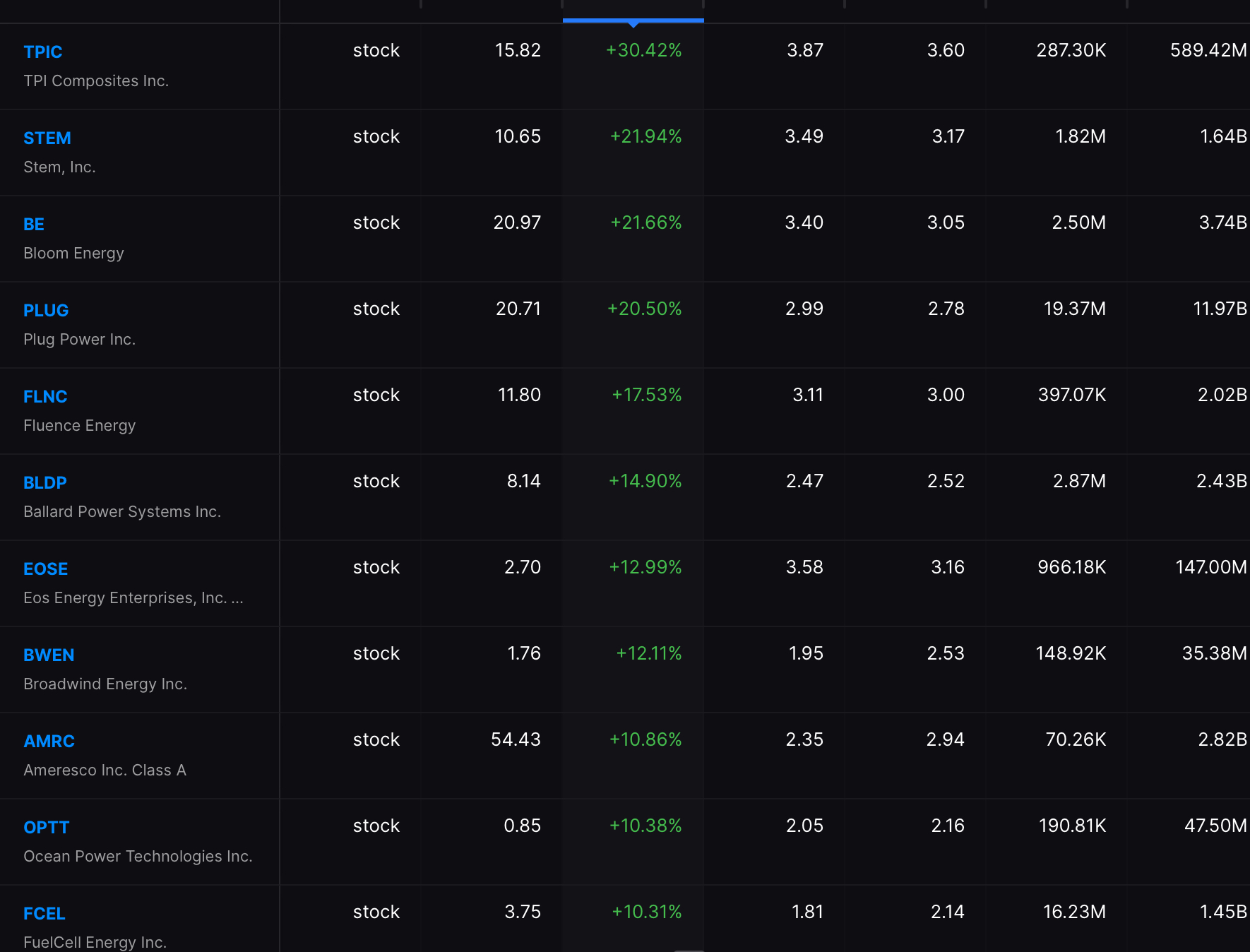Click value 3.58 in EOSE row
Viewport: 1250px width, 952px height.
[804, 567]
